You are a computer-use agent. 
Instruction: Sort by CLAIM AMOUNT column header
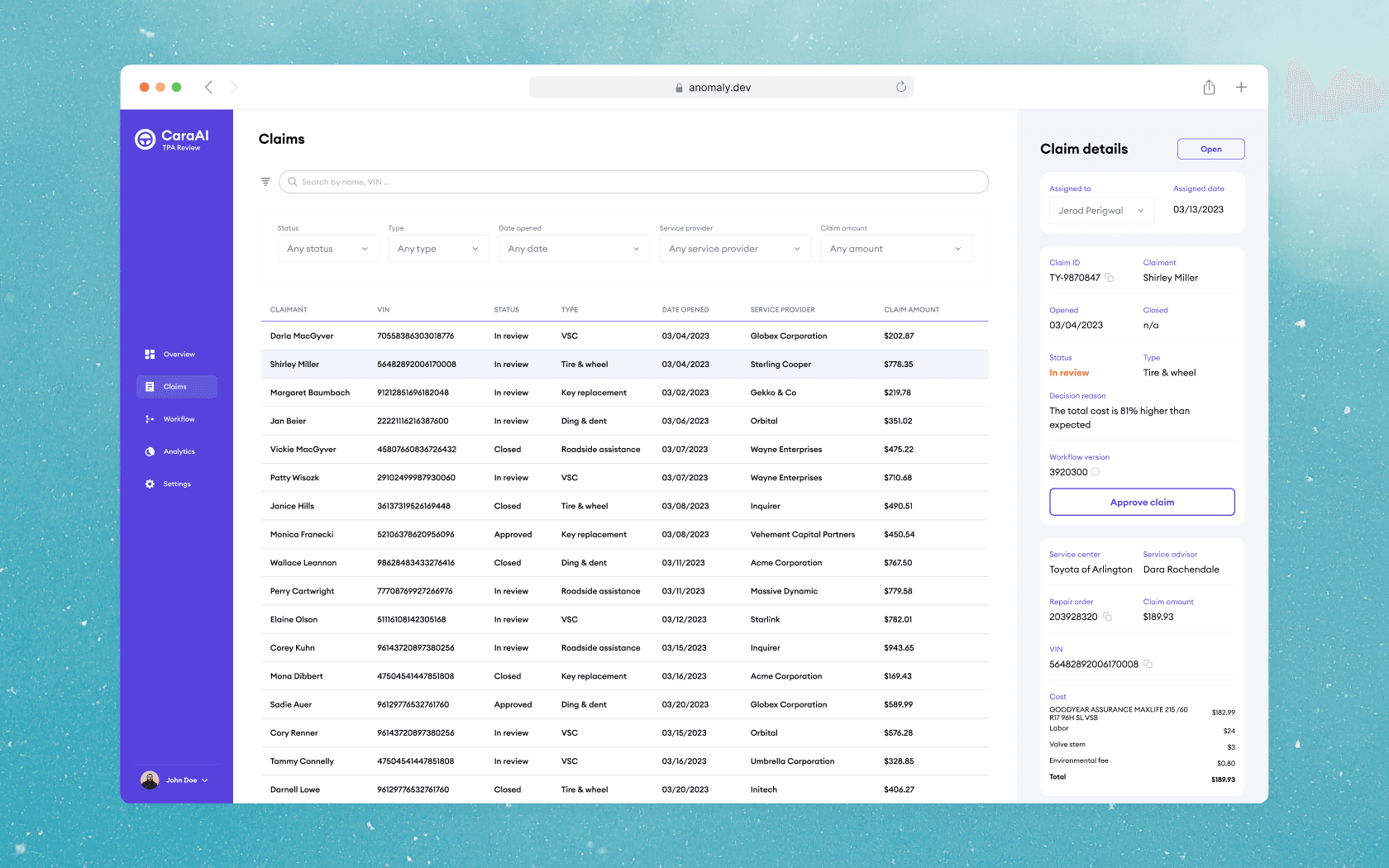point(912,310)
